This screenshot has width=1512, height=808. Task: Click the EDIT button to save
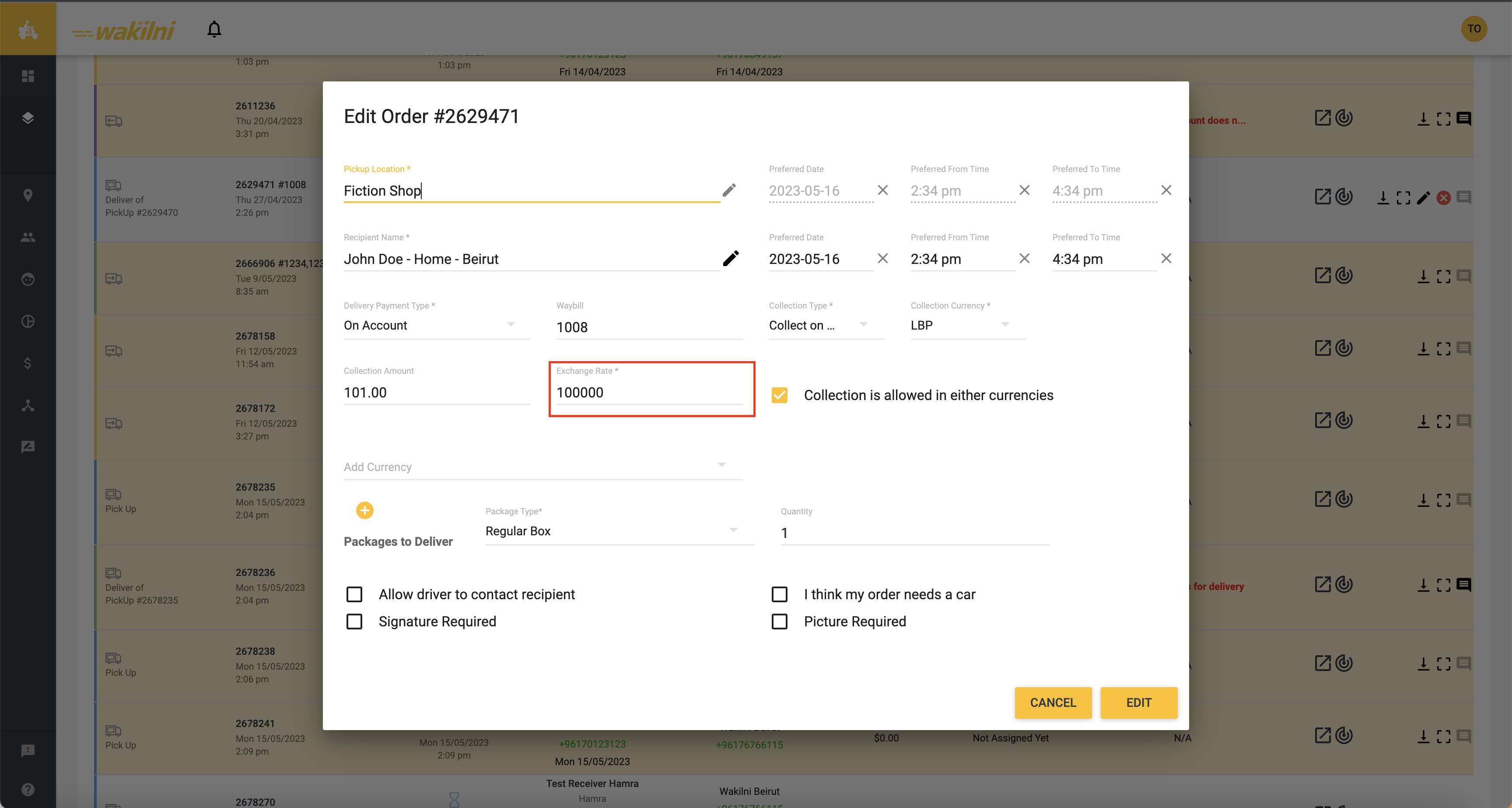click(1138, 703)
